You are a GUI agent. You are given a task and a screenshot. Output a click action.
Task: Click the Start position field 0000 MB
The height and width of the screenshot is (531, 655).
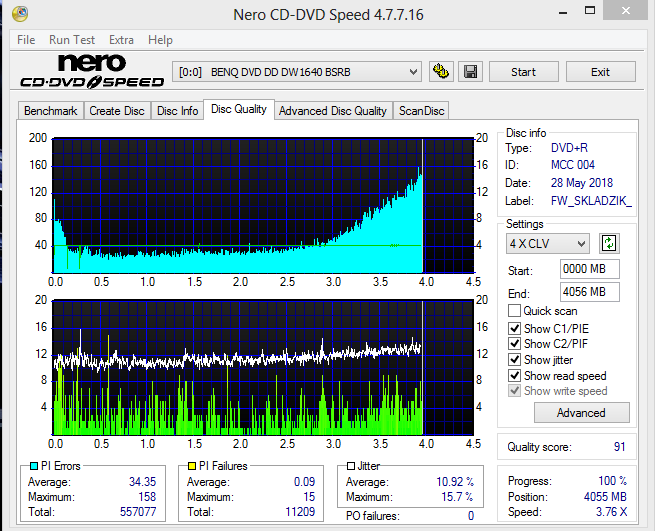click(589, 269)
